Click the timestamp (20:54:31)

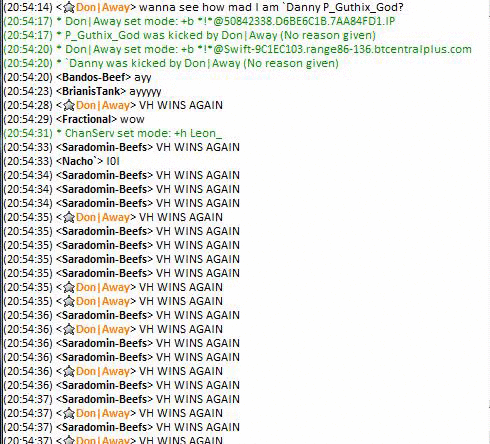[28, 133]
